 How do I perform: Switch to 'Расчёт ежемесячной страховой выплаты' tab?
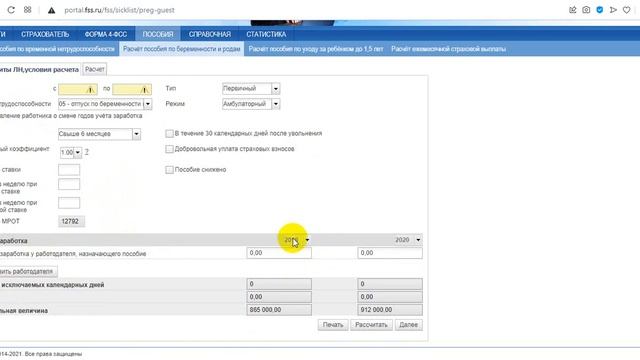[x=449, y=49]
